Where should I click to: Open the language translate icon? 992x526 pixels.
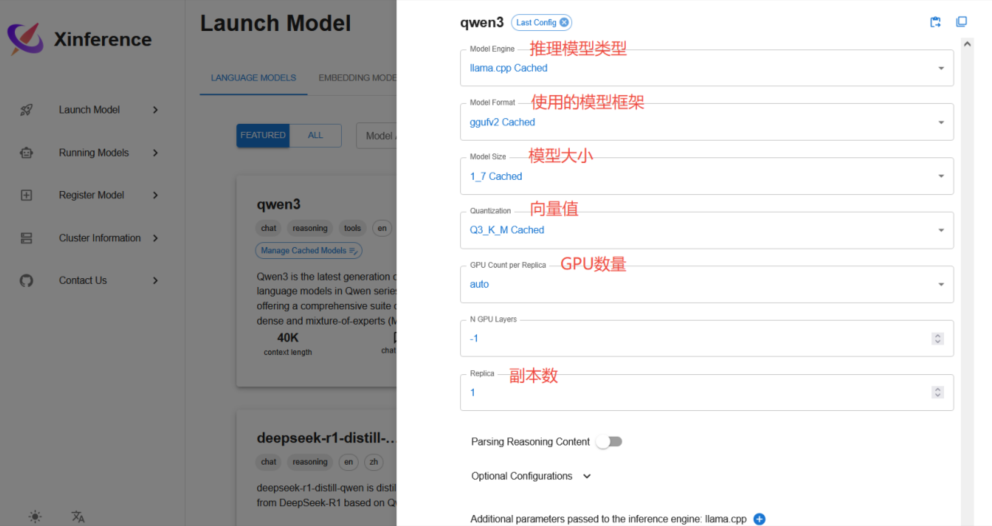pyautogui.click(x=78, y=517)
